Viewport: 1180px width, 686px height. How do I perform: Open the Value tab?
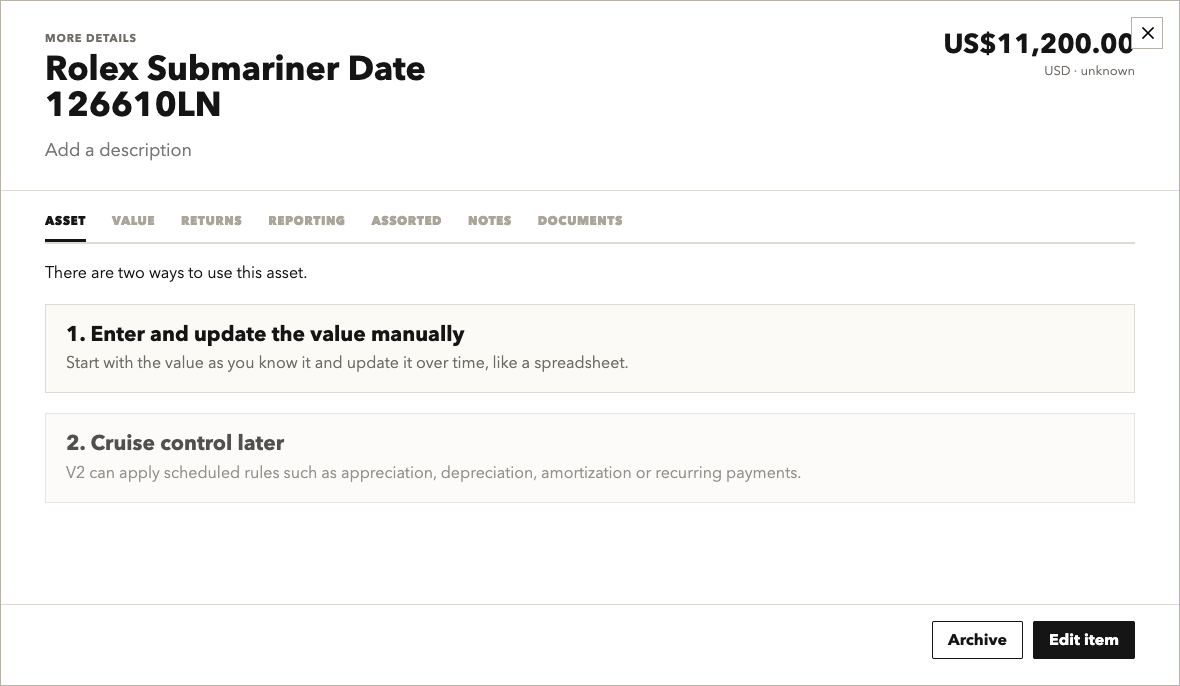(x=133, y=220)
